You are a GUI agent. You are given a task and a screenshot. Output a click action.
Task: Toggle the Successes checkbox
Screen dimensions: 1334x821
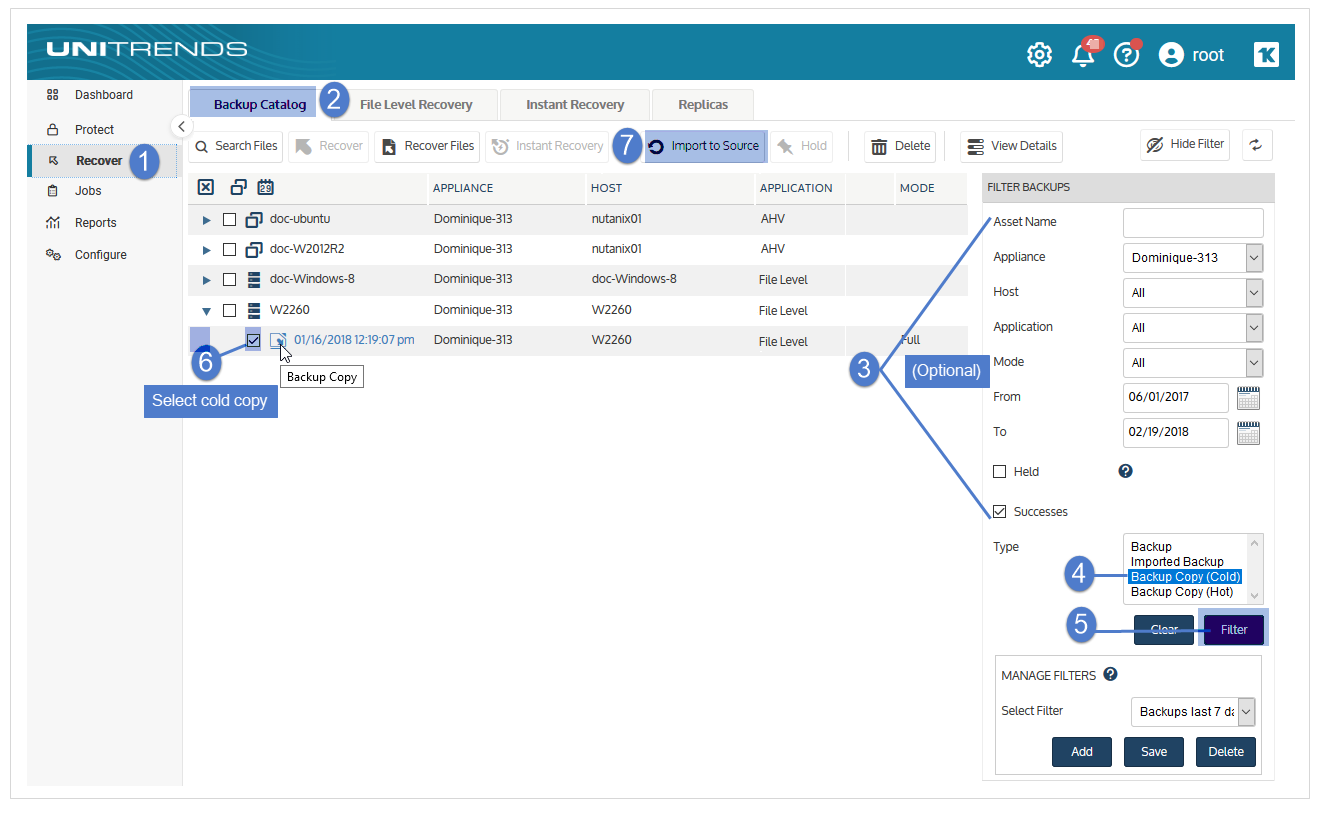point(999,512)
